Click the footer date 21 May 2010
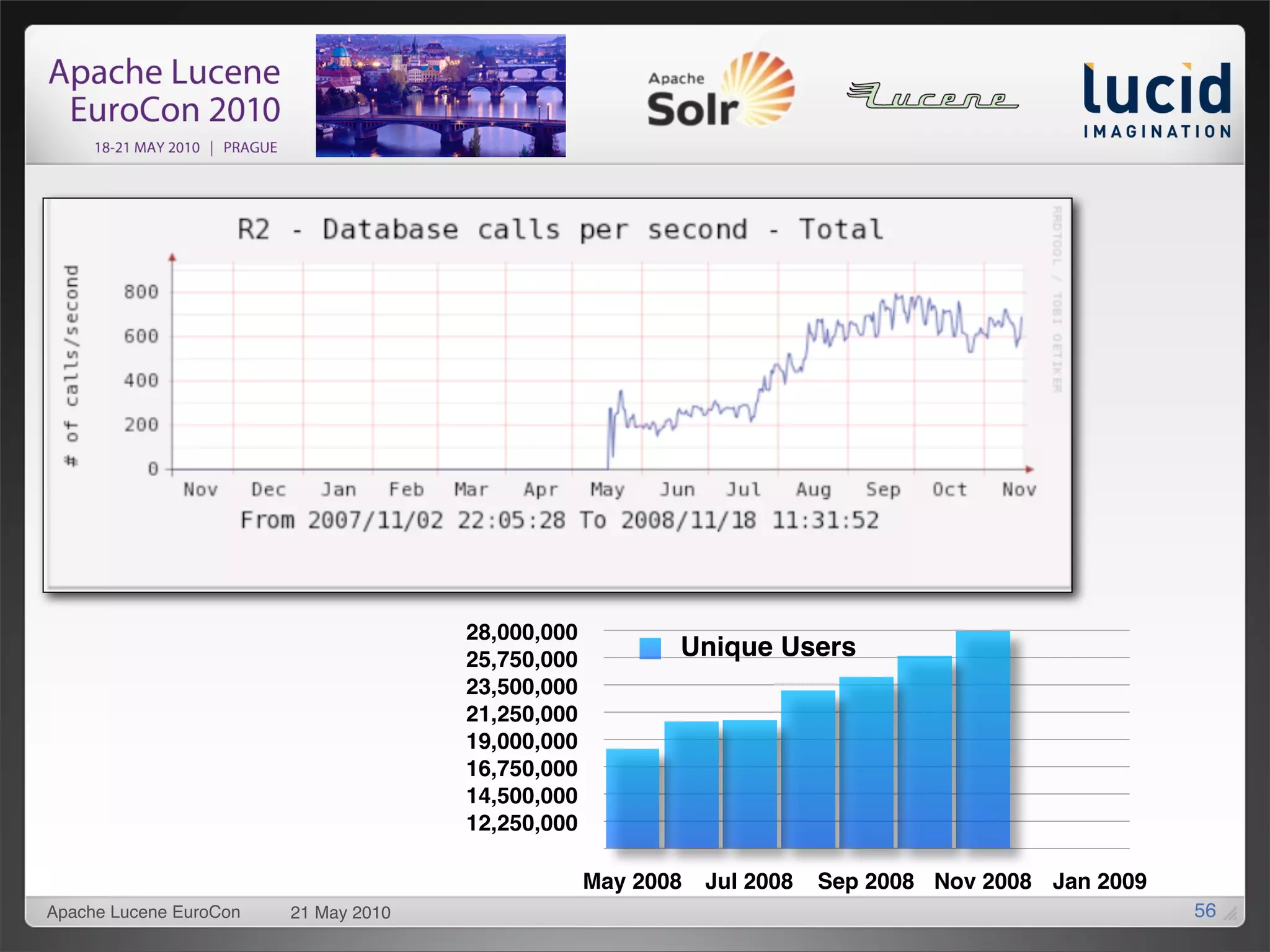 click(340, 912)
